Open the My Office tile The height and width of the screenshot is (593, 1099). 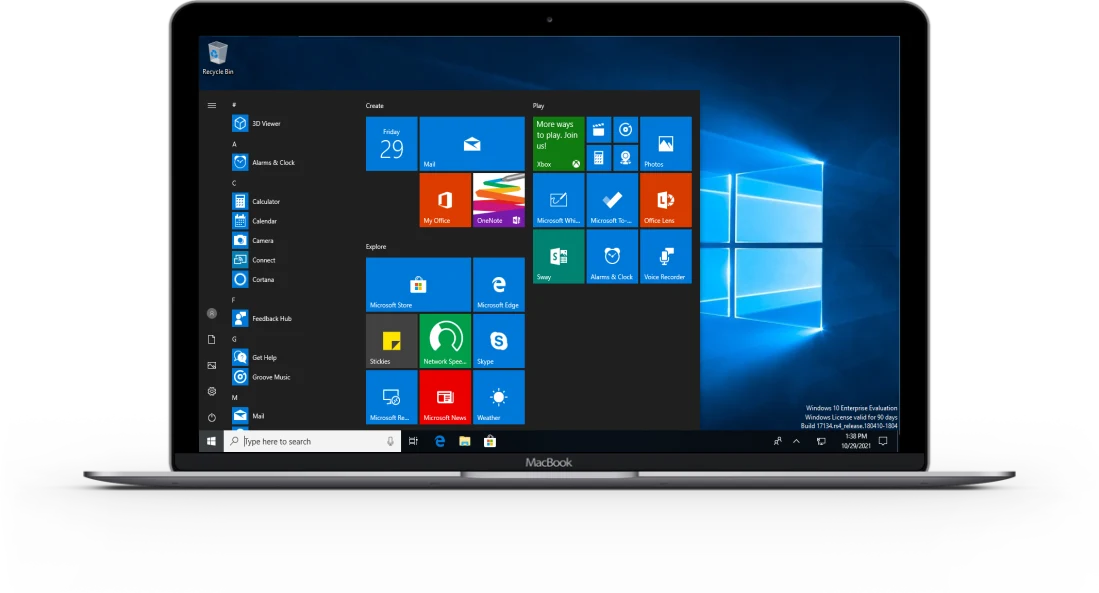(445, 200)
